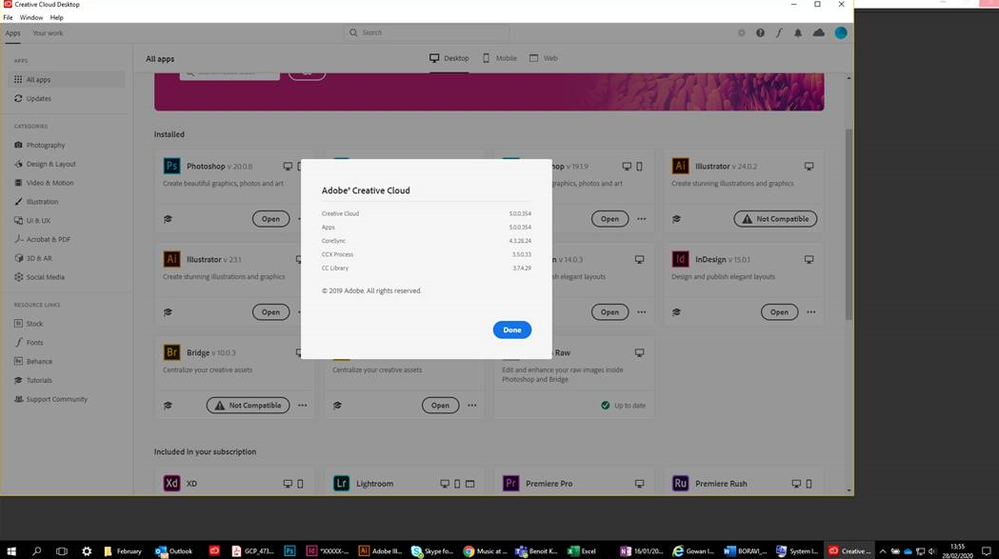The width and height of the screenshot is (999, 559).
Task: Open tutorials icon on Bridge v10.0.3 card
Action: 168,405
